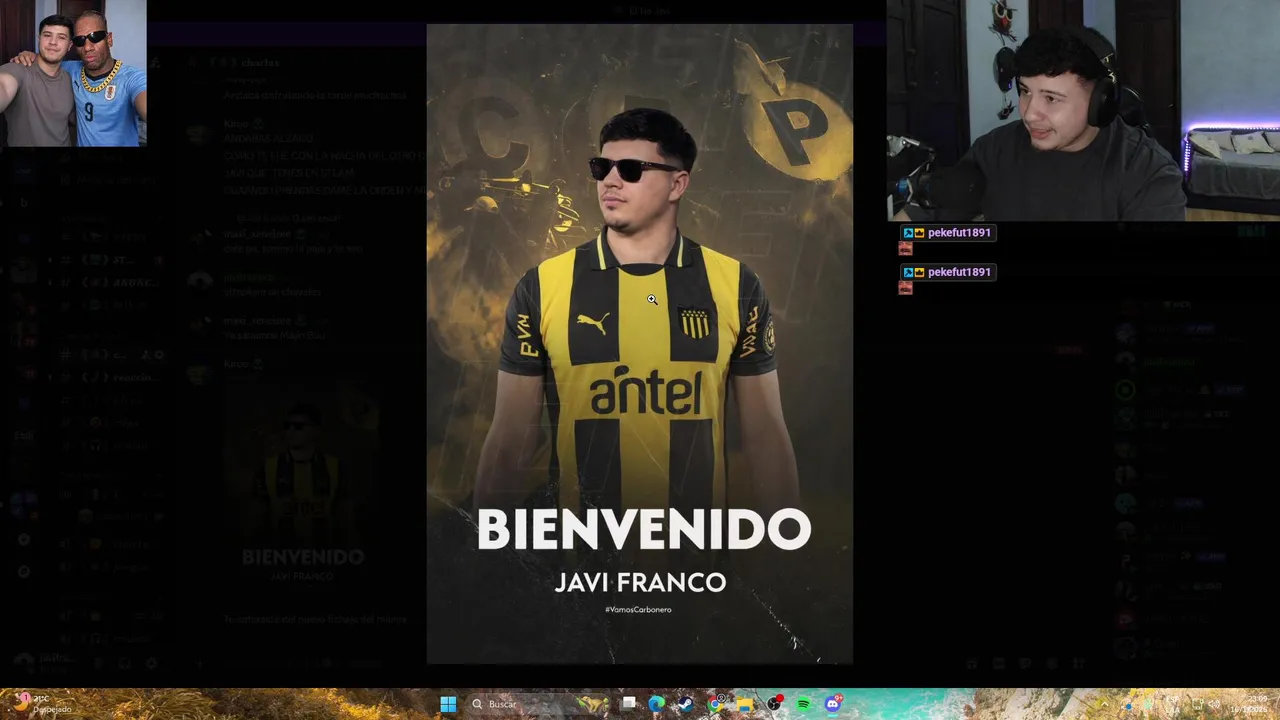Click the webcam feed of the streamer
This screenshot has height=720, width=1280.
1083,110
